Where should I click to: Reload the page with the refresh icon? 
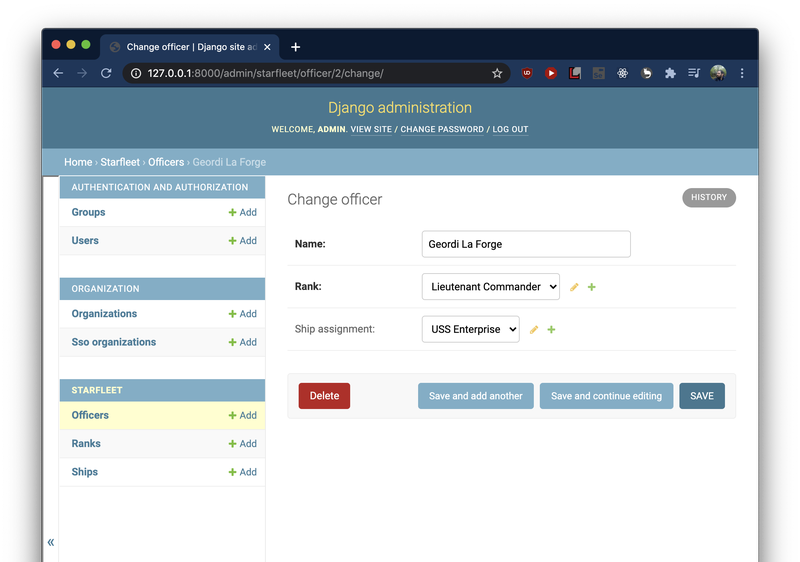coord(106,73)
